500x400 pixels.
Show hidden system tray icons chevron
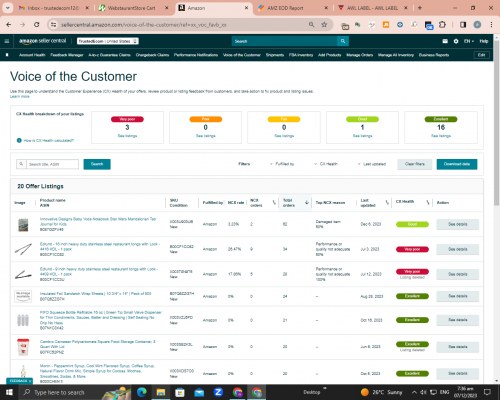(414, 392)
